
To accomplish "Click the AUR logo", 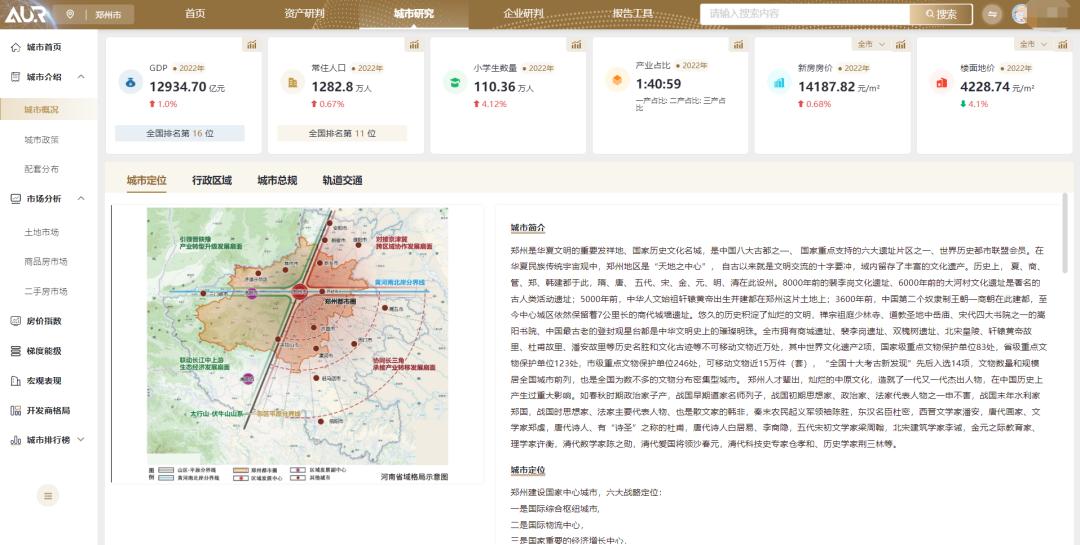I will [25, 14].
